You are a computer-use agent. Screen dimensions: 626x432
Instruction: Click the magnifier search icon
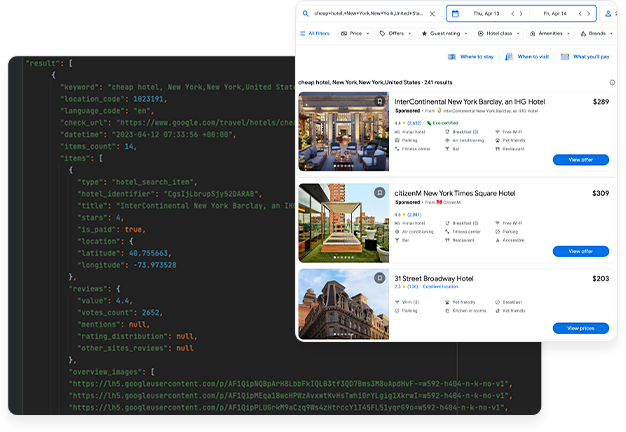(x=305, y=14)
